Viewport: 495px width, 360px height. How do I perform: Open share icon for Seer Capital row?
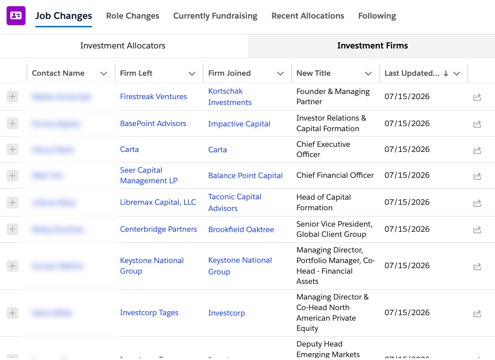coord(477,176)
